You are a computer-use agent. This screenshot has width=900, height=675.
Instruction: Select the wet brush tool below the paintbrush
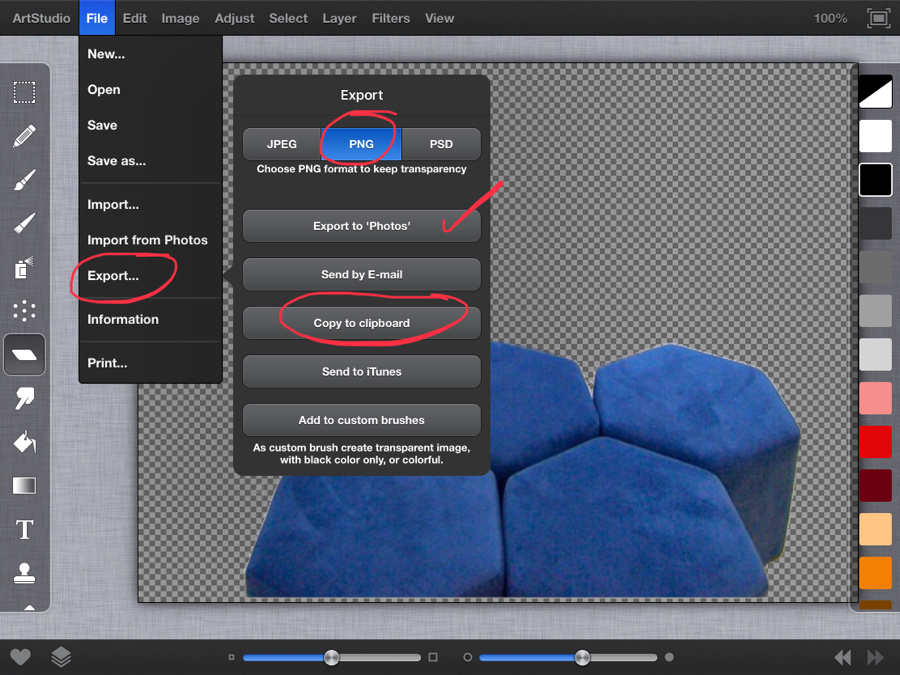pyautogui.click(x=24, y=223)
